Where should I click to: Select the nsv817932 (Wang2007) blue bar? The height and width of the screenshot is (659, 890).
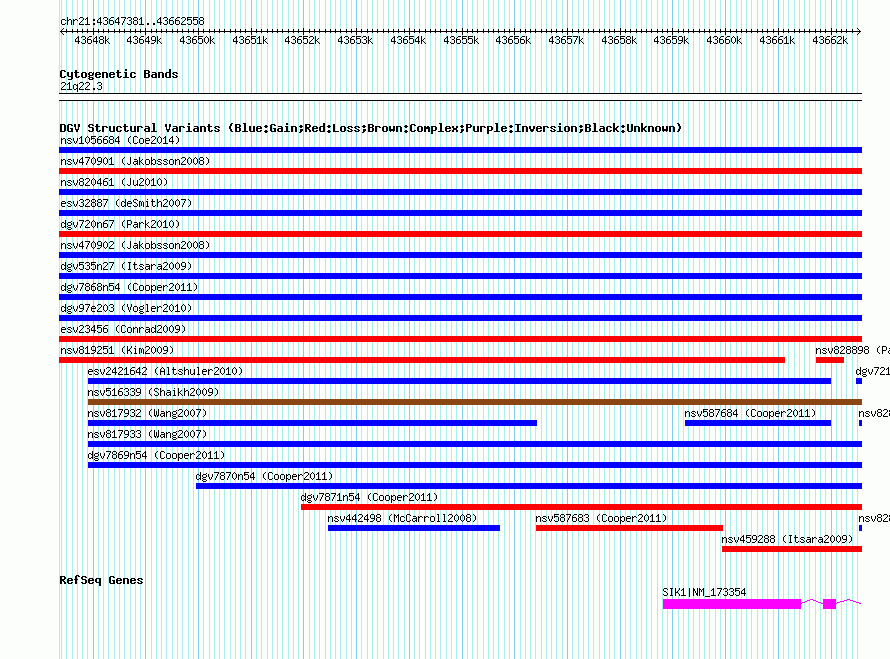(312, 423)
